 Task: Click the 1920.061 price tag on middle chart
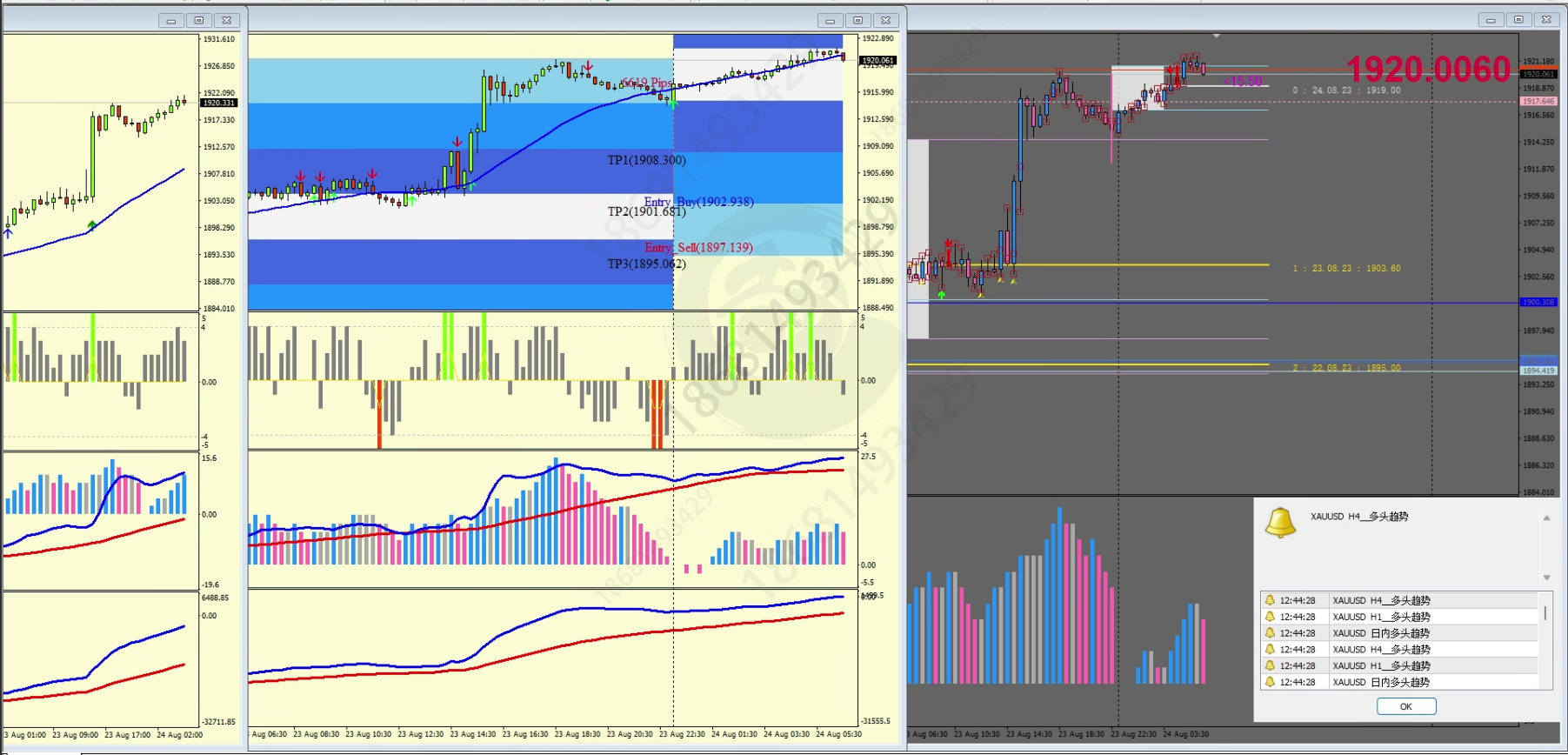point(877,60)
